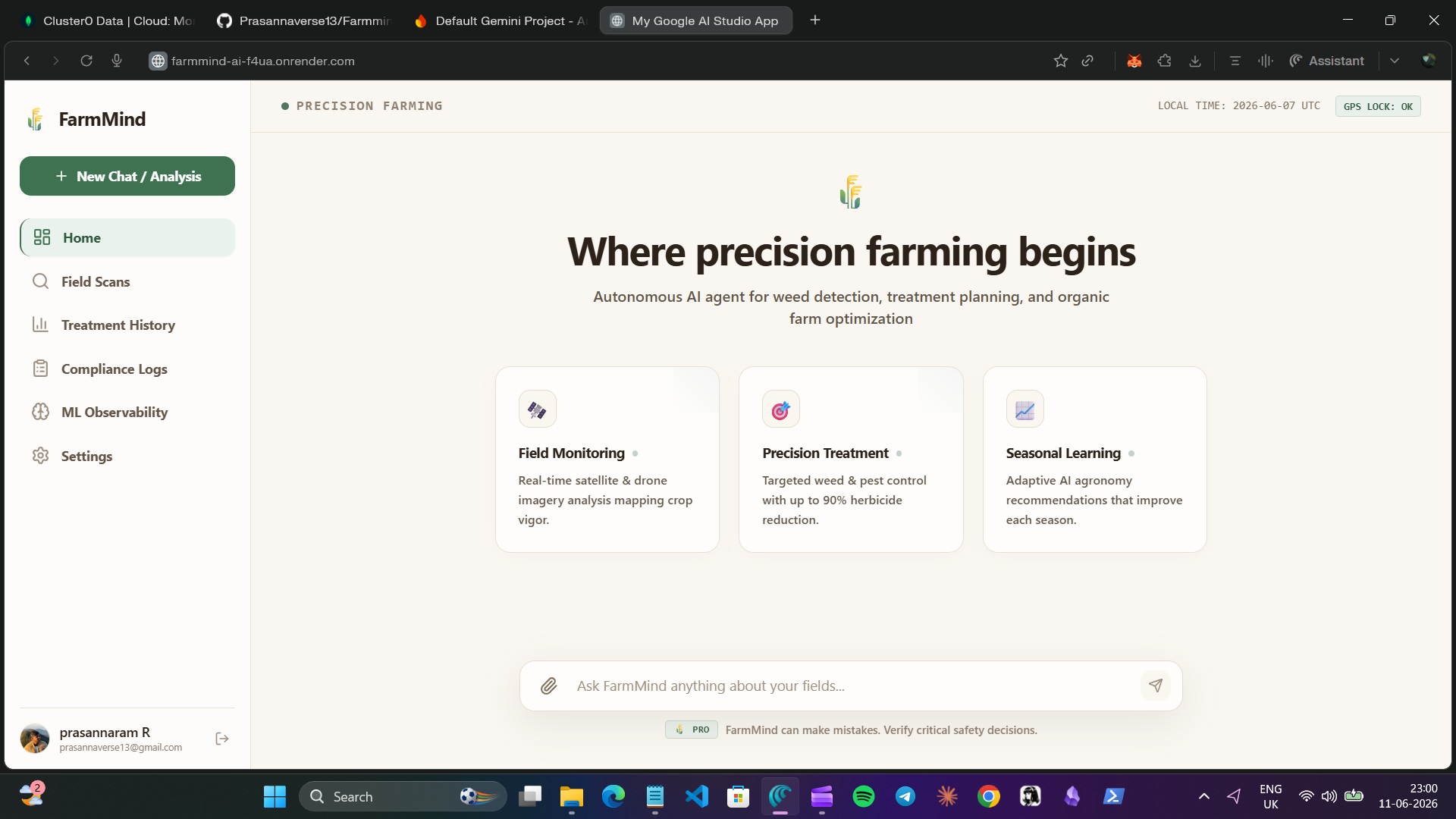The image size is (1456, 819).
Task: Start a New Chat / Analysis
Action: pyautogui.click(x=127, y=176)
